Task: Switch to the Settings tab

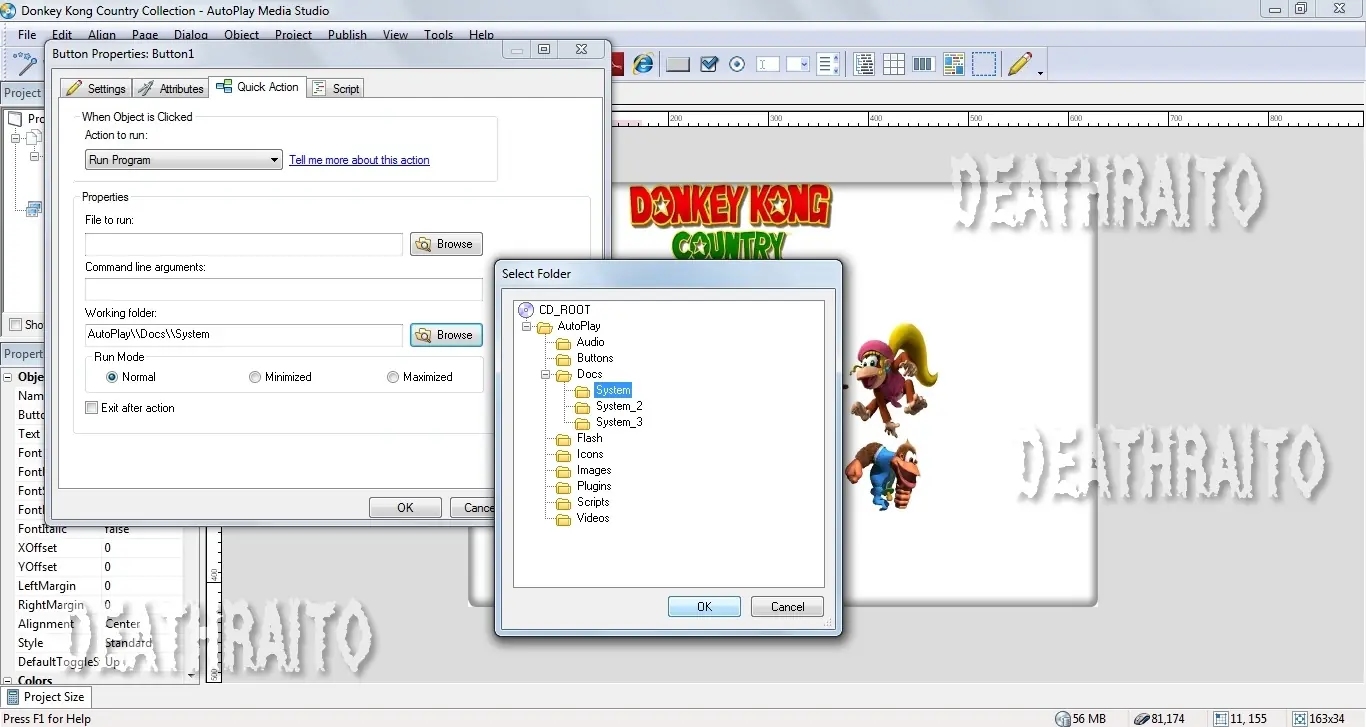Action: [96, 88]
